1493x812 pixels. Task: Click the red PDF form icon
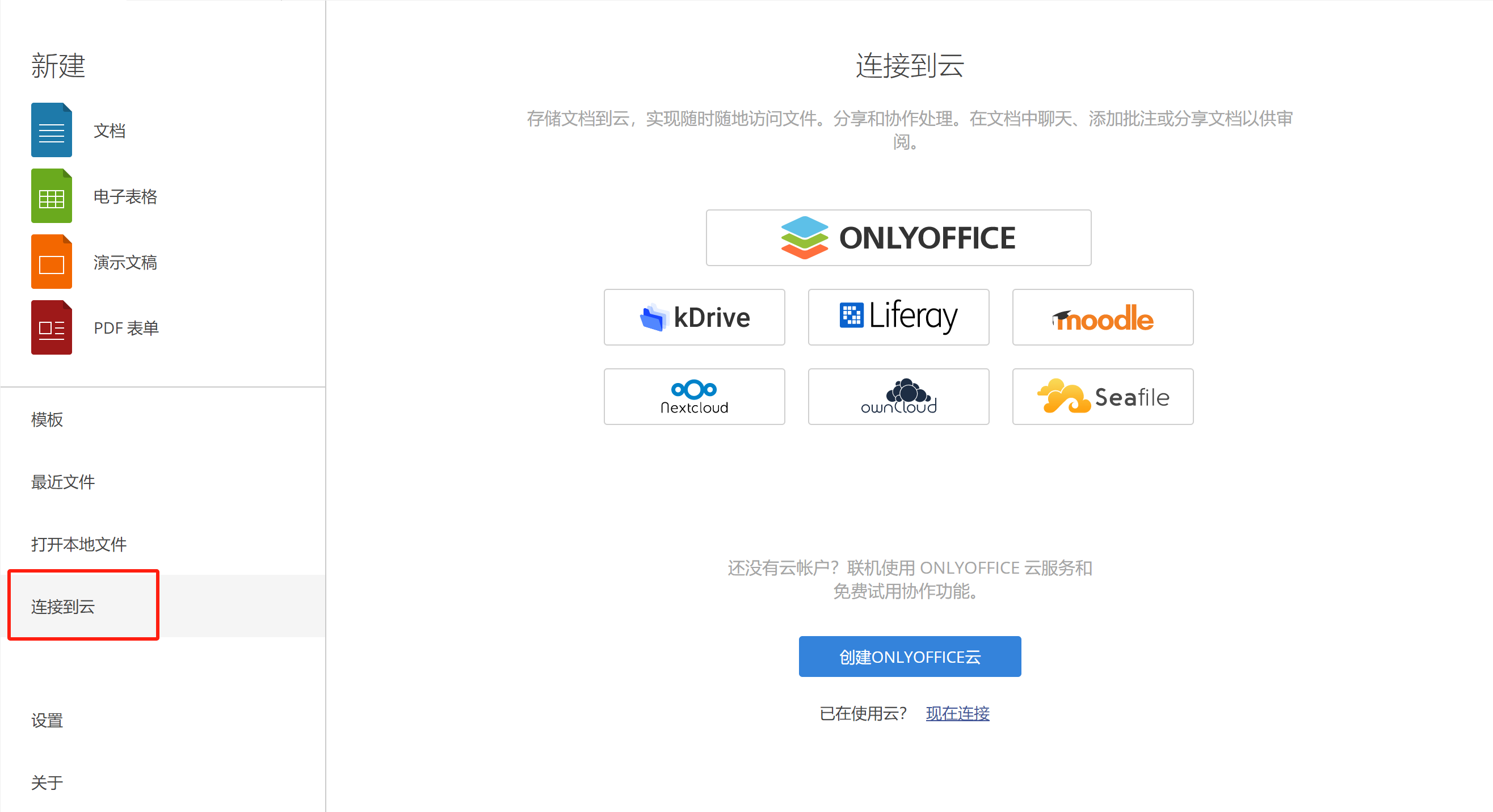click(x=51, y=327)
